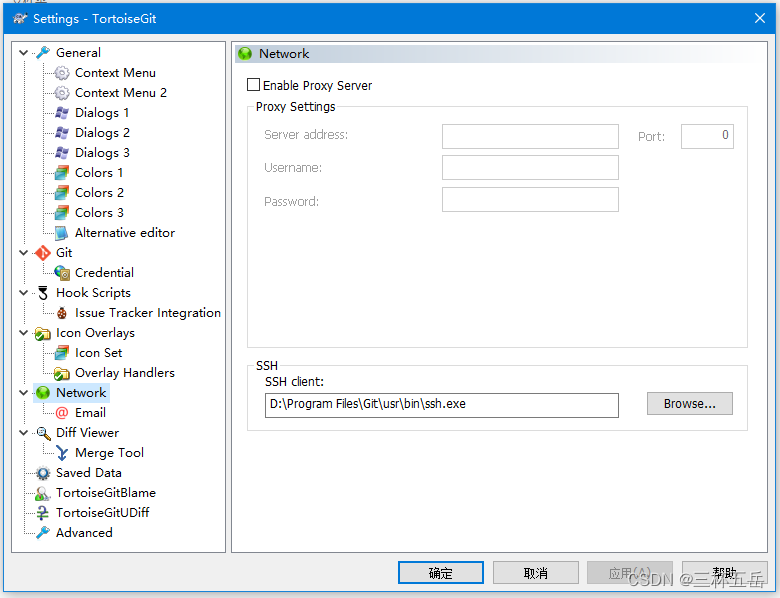Open the Context Menu settings page
The height and width of the screenshot is (598, 780).
pyautogui.click(x=115, y=73)
